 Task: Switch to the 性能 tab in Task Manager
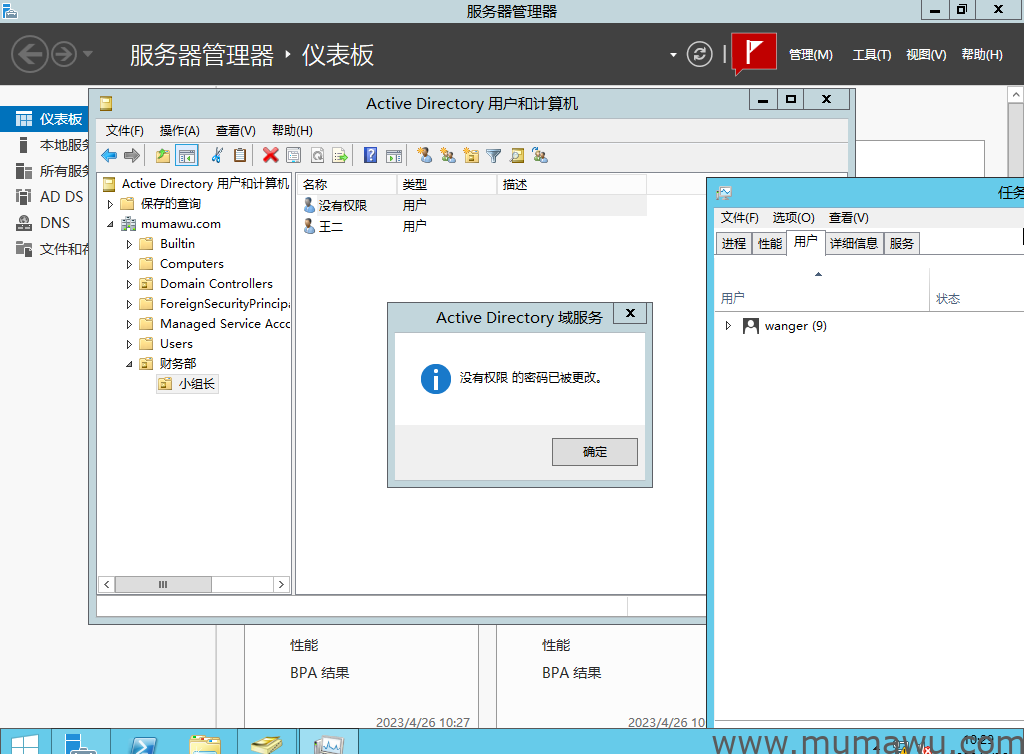769,243
